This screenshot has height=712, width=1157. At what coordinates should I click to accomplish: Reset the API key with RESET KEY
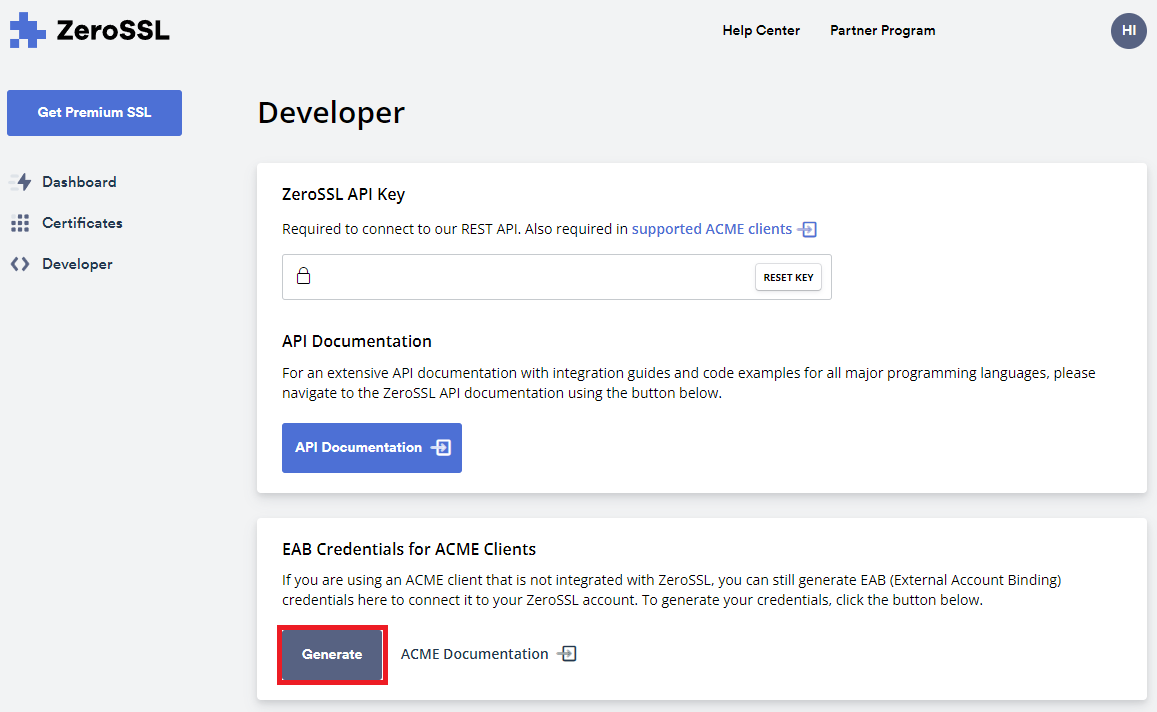coord(788,277)
